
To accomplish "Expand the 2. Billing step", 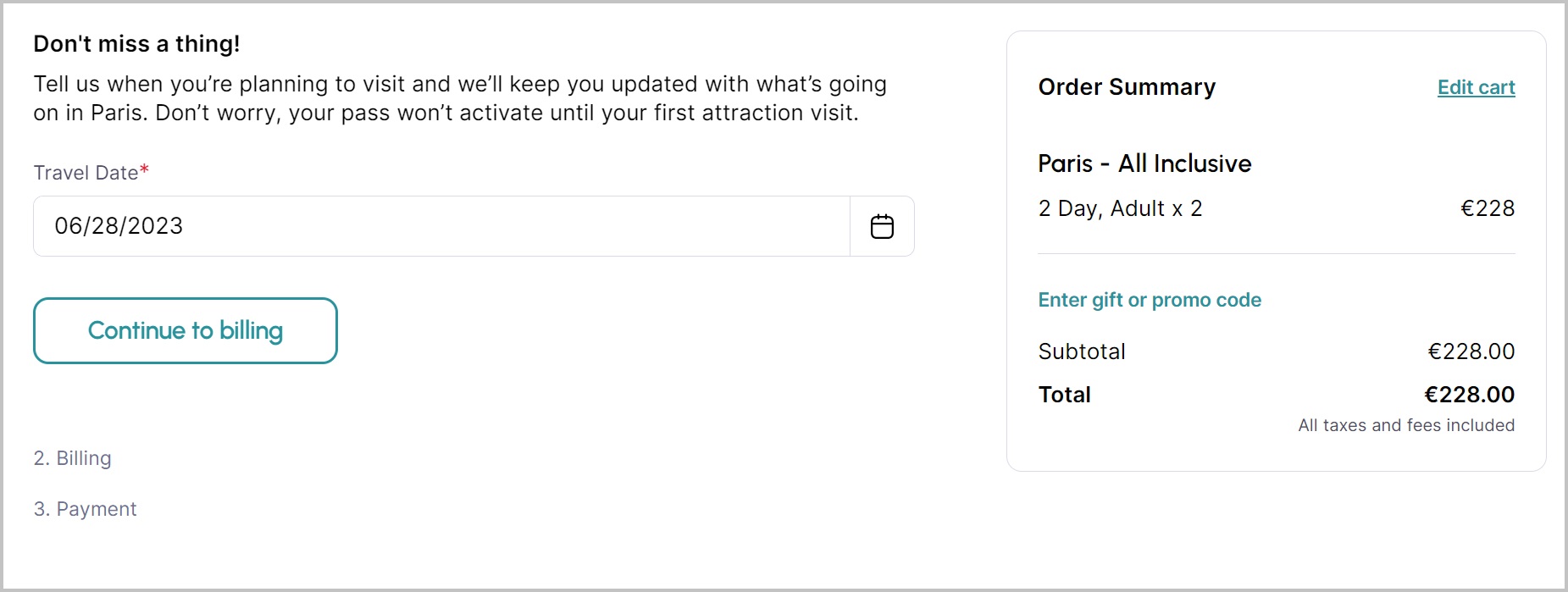I will coord(73,458).
